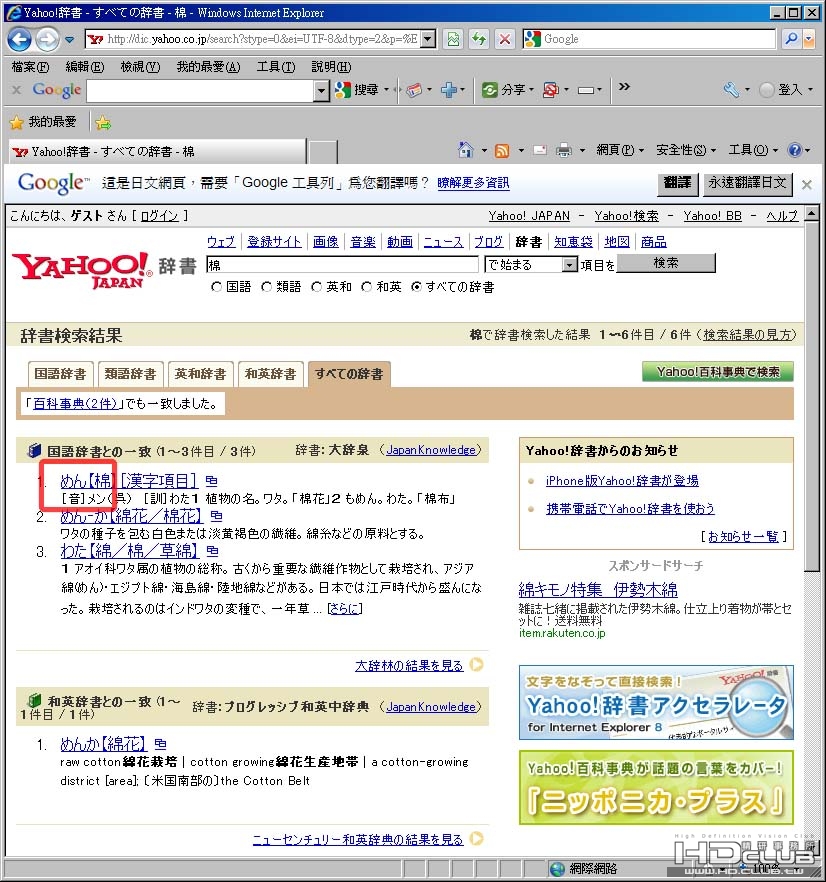The height and width of the screenshot is (882, 826).
Task: Click the Favorites star icon
Action: (x=17, y=122)
